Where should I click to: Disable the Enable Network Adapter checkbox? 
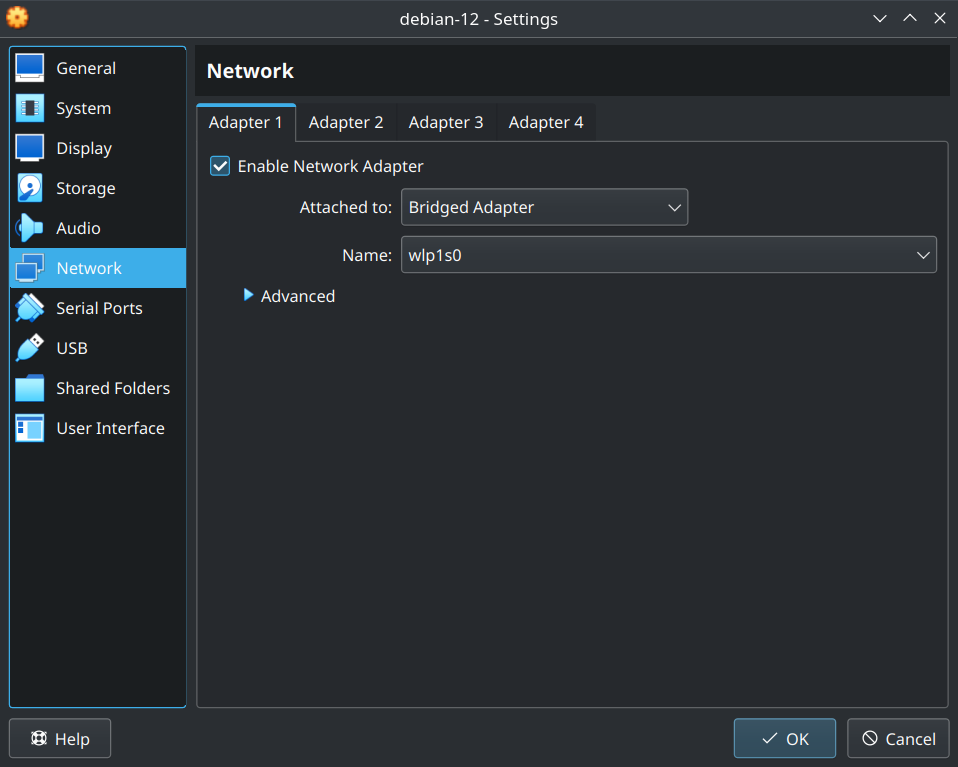[x=219, y=166]
